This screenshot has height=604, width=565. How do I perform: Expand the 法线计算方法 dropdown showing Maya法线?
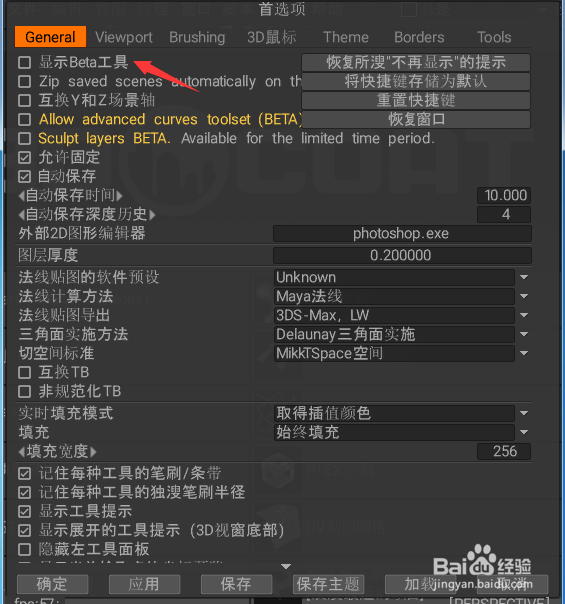tap(402, 296)
